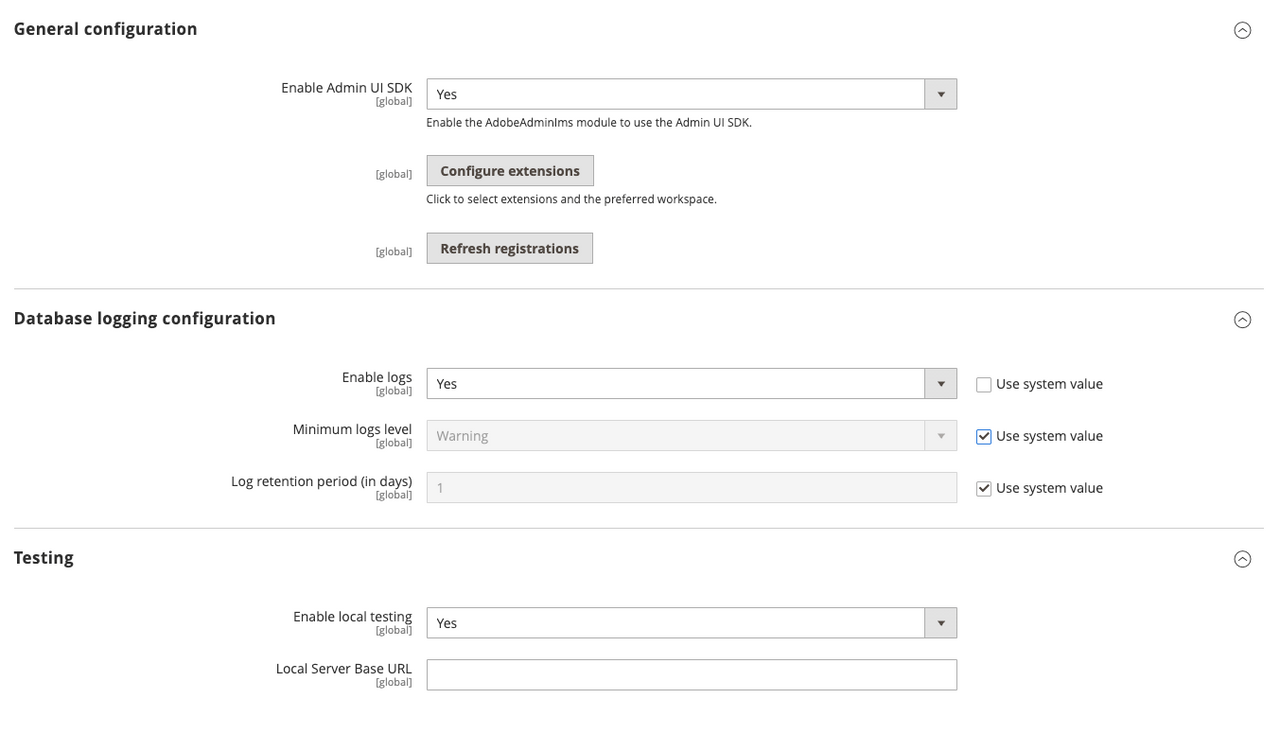Click the Testing section heading
The height and width of the screenshot is (731, 1280).
click(43, 557)
